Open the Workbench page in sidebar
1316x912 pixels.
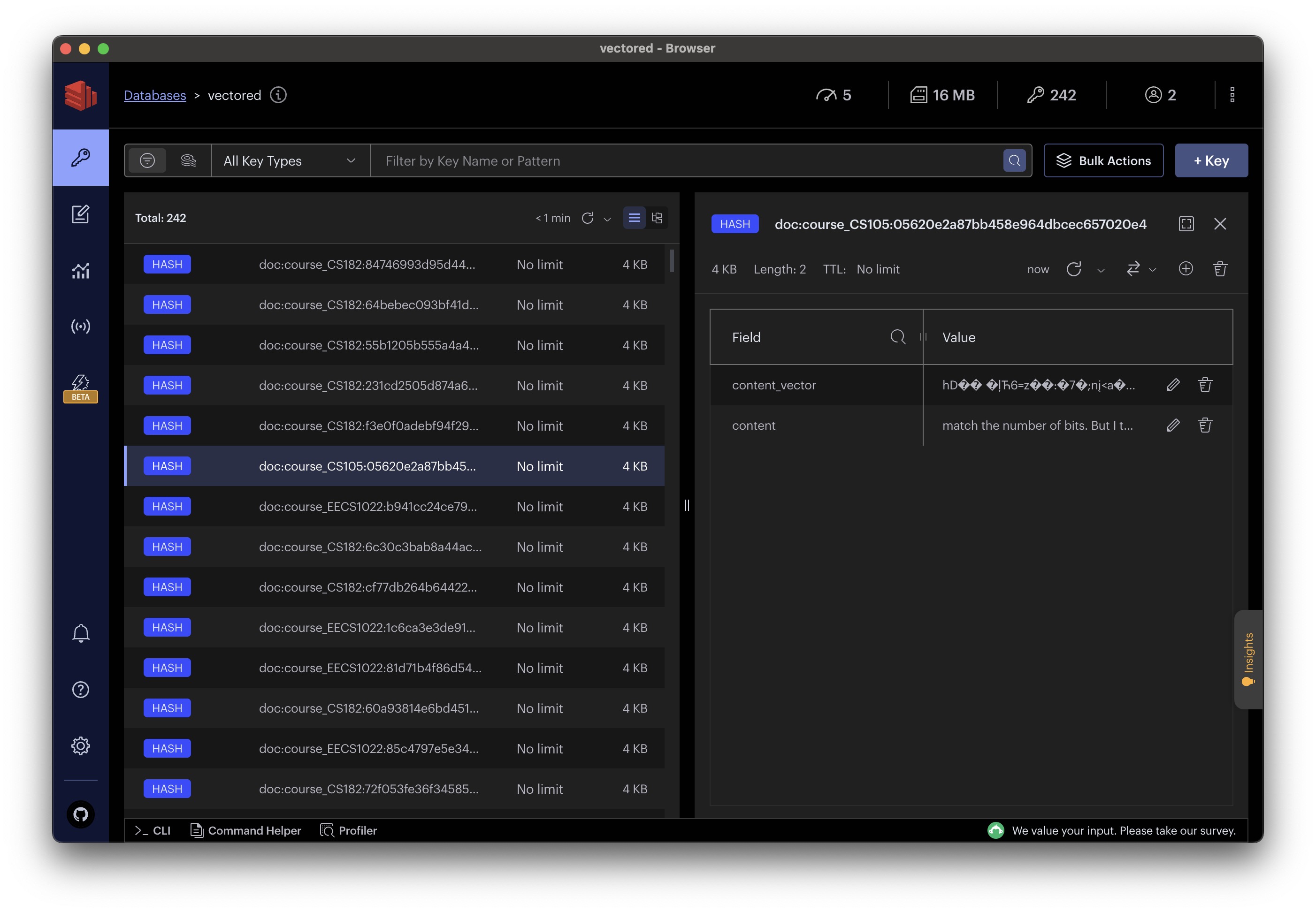coord(80,214)
